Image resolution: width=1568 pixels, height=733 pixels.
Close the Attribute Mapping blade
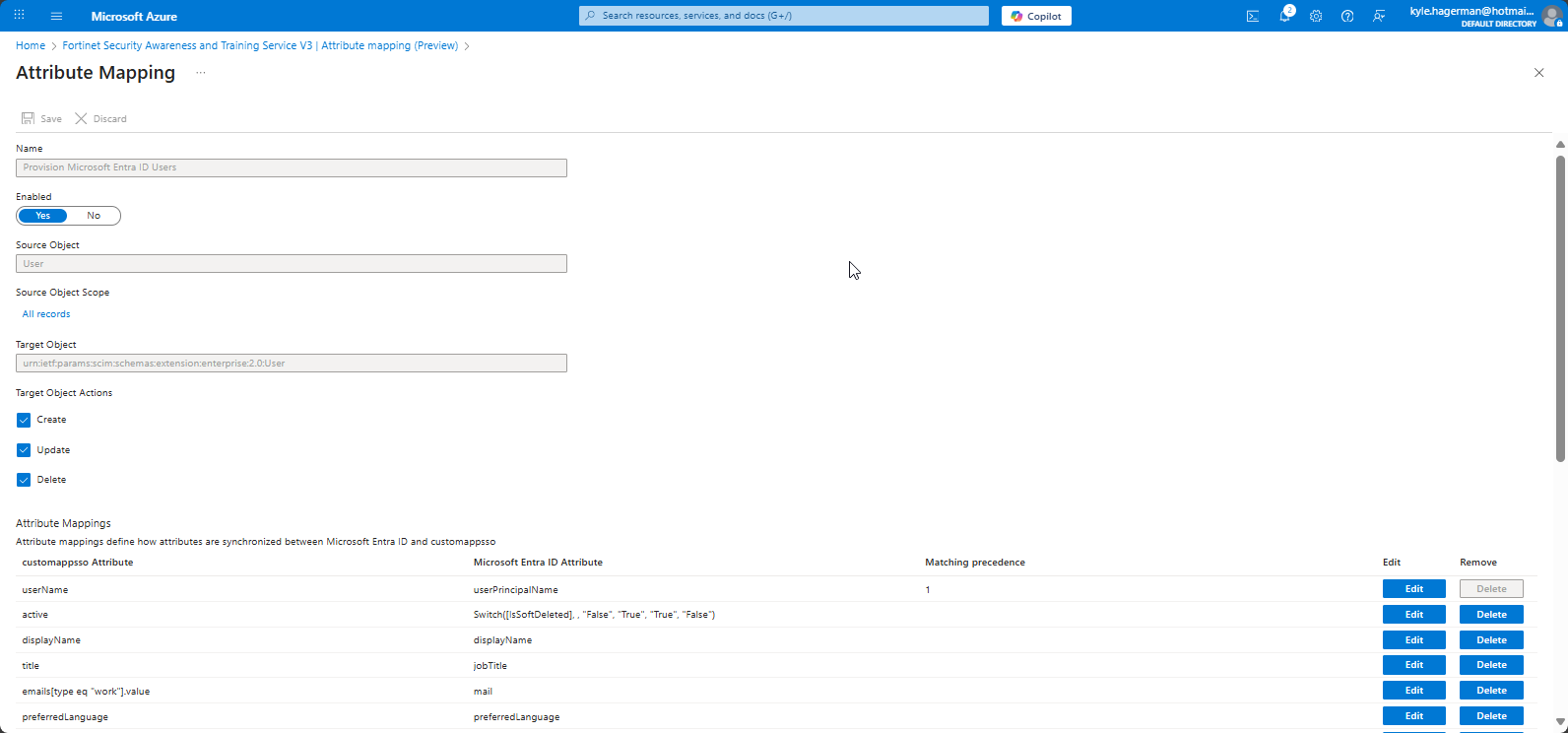tap(1539, 73)
